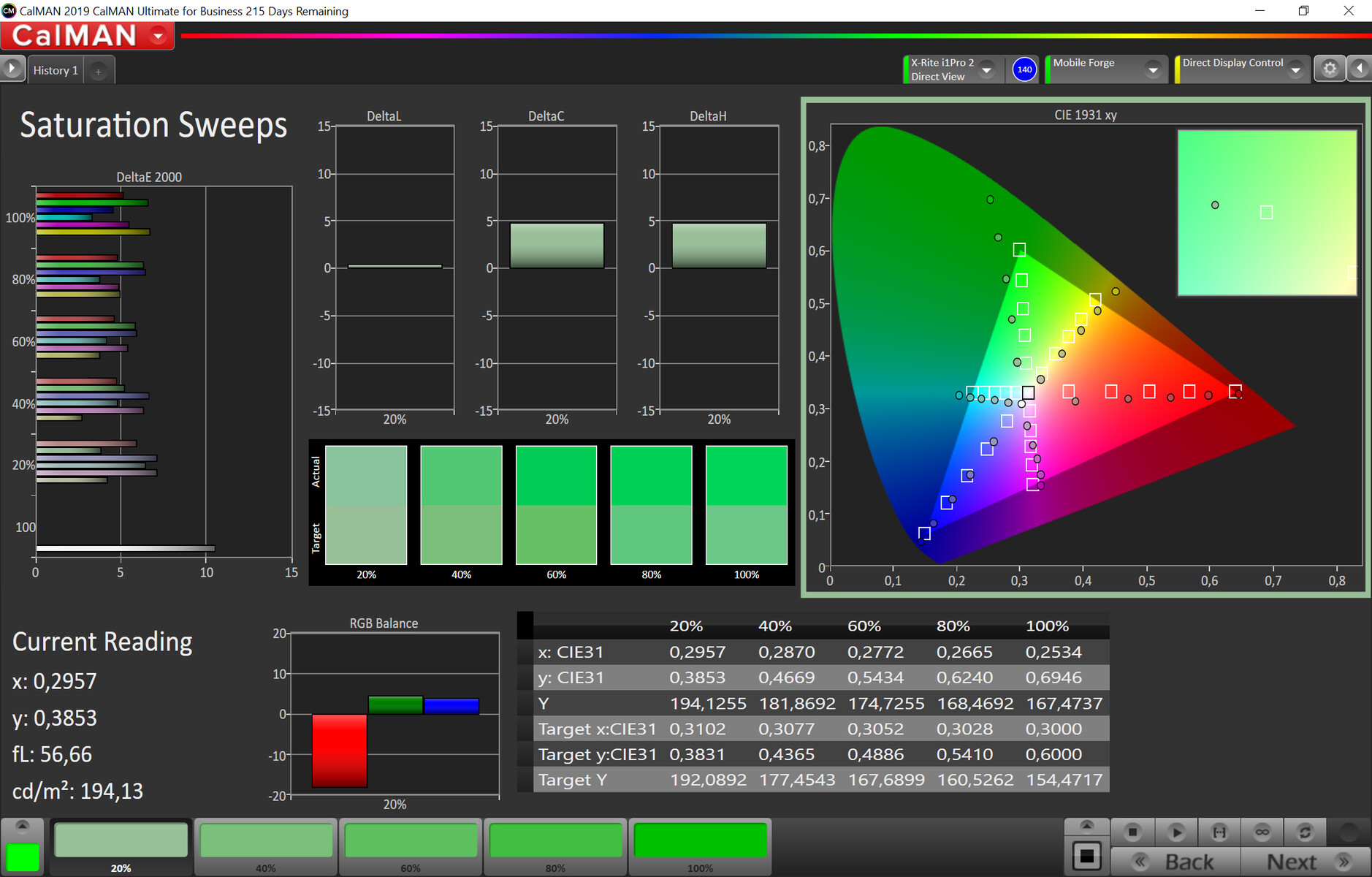
Task: Collapse side panel with the top-right left-arrow icon
Action: 1359,69
